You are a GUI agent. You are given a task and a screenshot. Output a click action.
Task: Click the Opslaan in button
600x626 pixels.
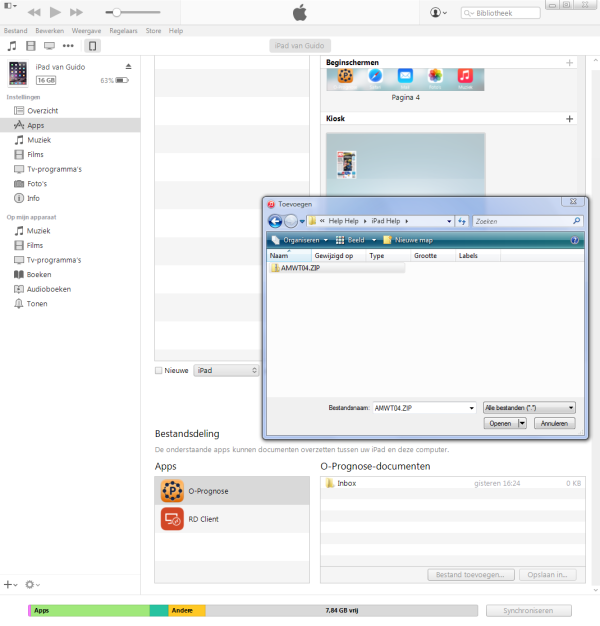tap(548, 574)
